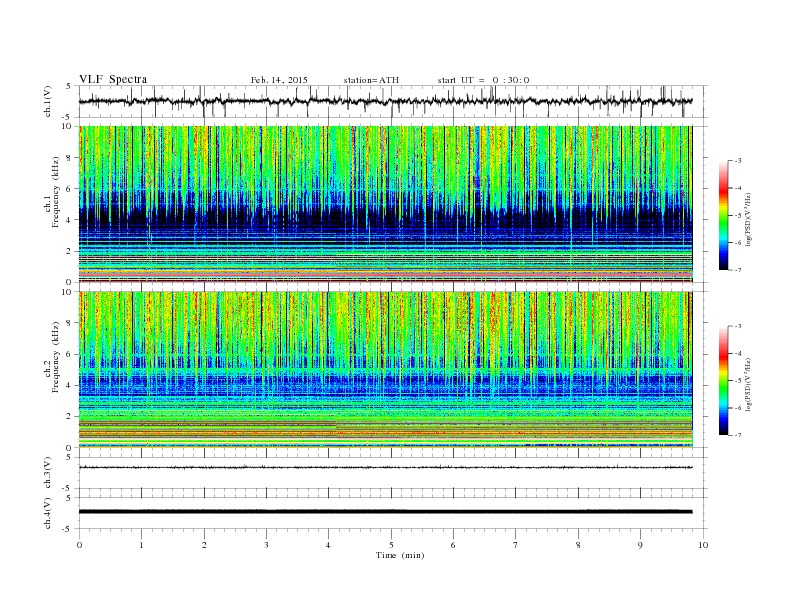Click the "4" kHz tick of ch.2 spectrogram
Image resolution: width=792 pixels, height=612 pixels.
pos(69,385)
